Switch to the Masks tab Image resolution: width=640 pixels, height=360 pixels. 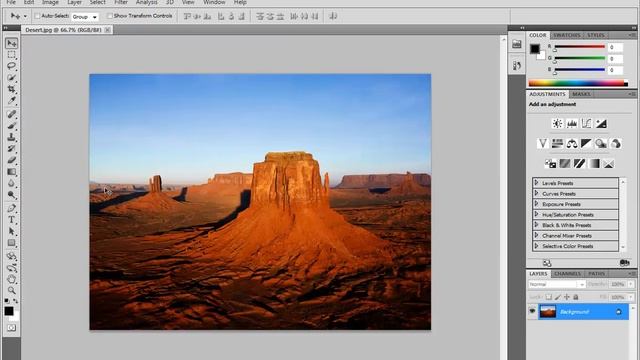tap(581, 94)
